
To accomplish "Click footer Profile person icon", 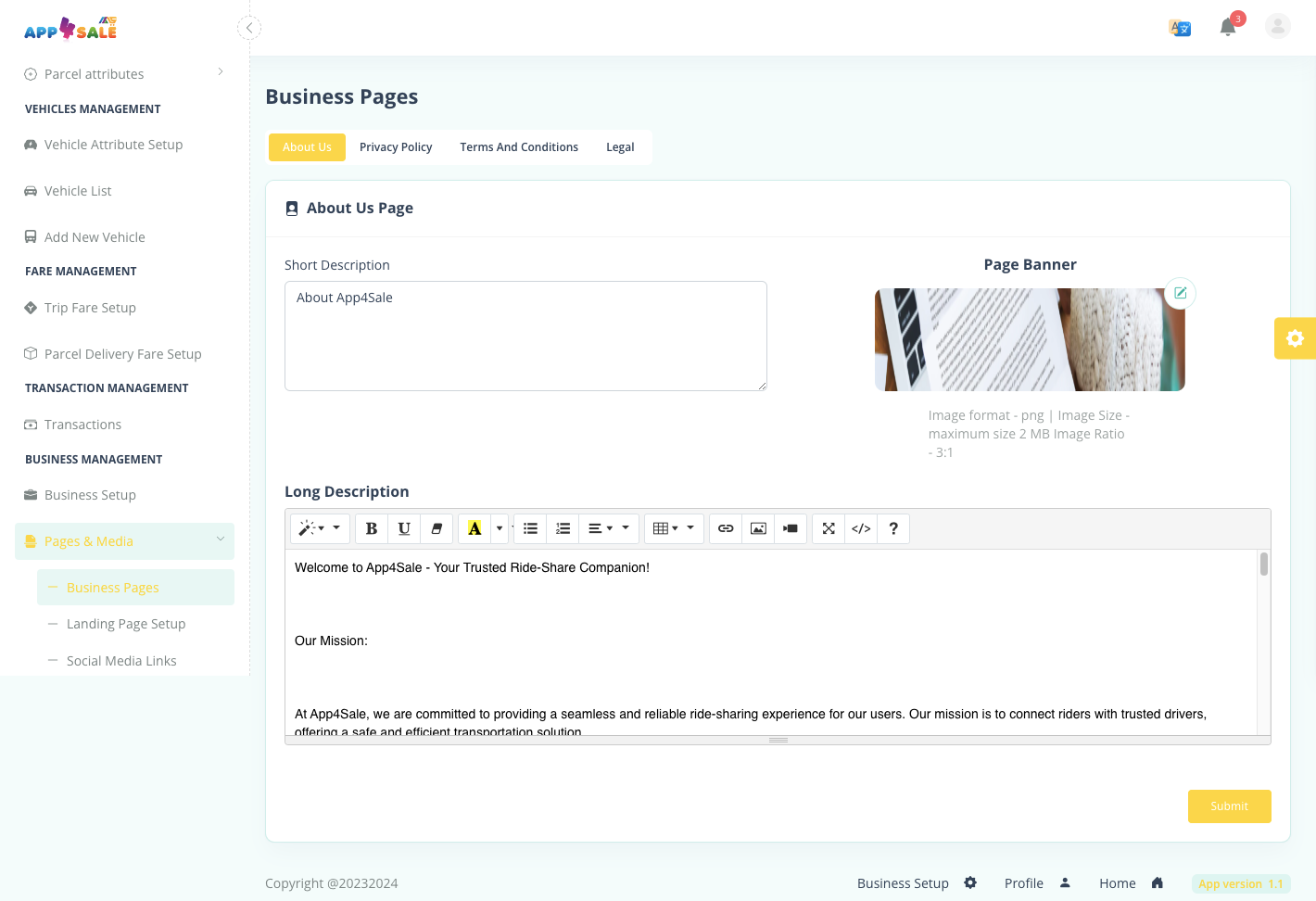I will tap(1065, 882).
